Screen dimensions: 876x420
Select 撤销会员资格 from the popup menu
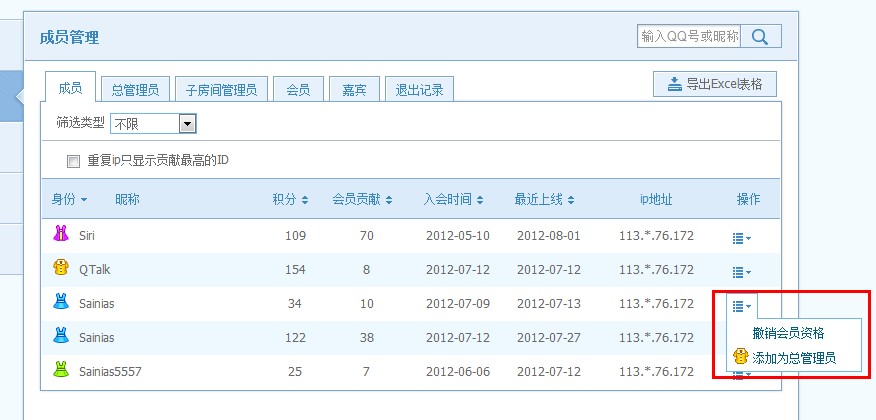(x=788, y=333)
